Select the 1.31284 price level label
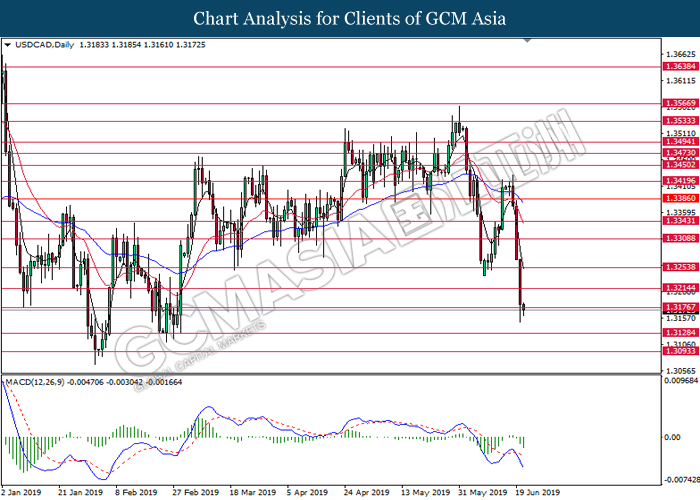 [680, 333]
